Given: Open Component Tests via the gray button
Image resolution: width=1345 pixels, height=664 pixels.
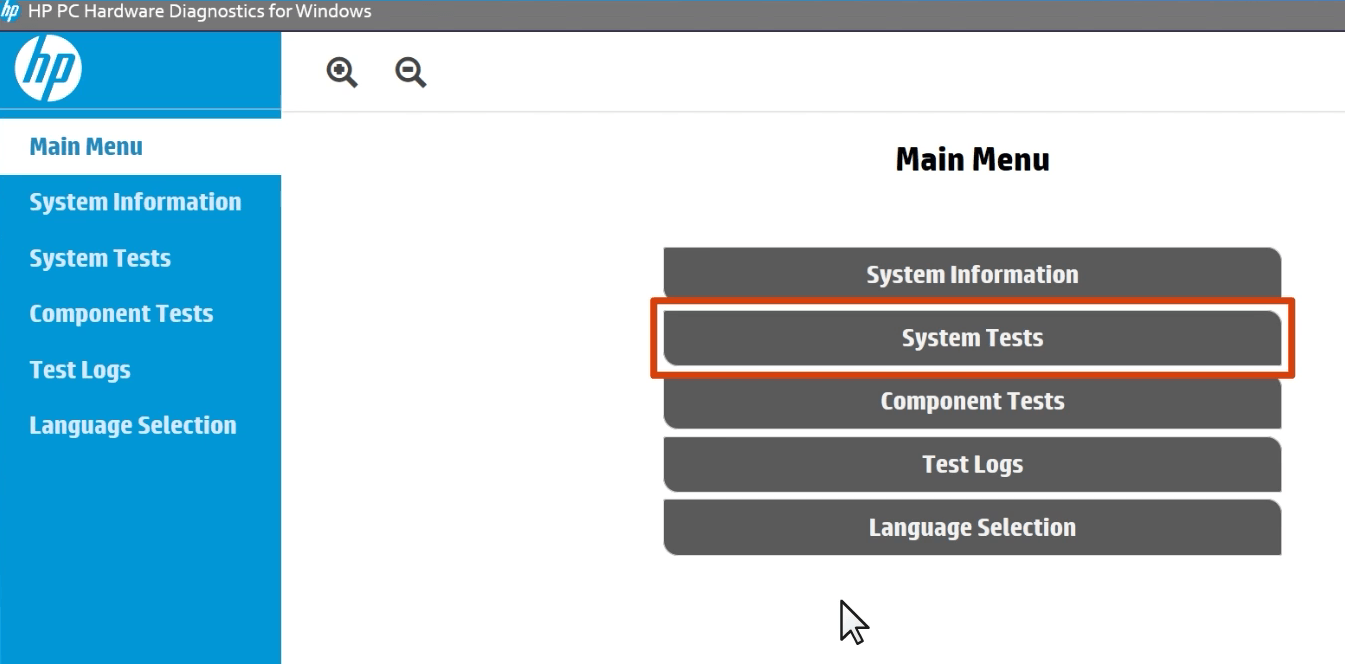Looking at the screenshot, I should (972, 402).
